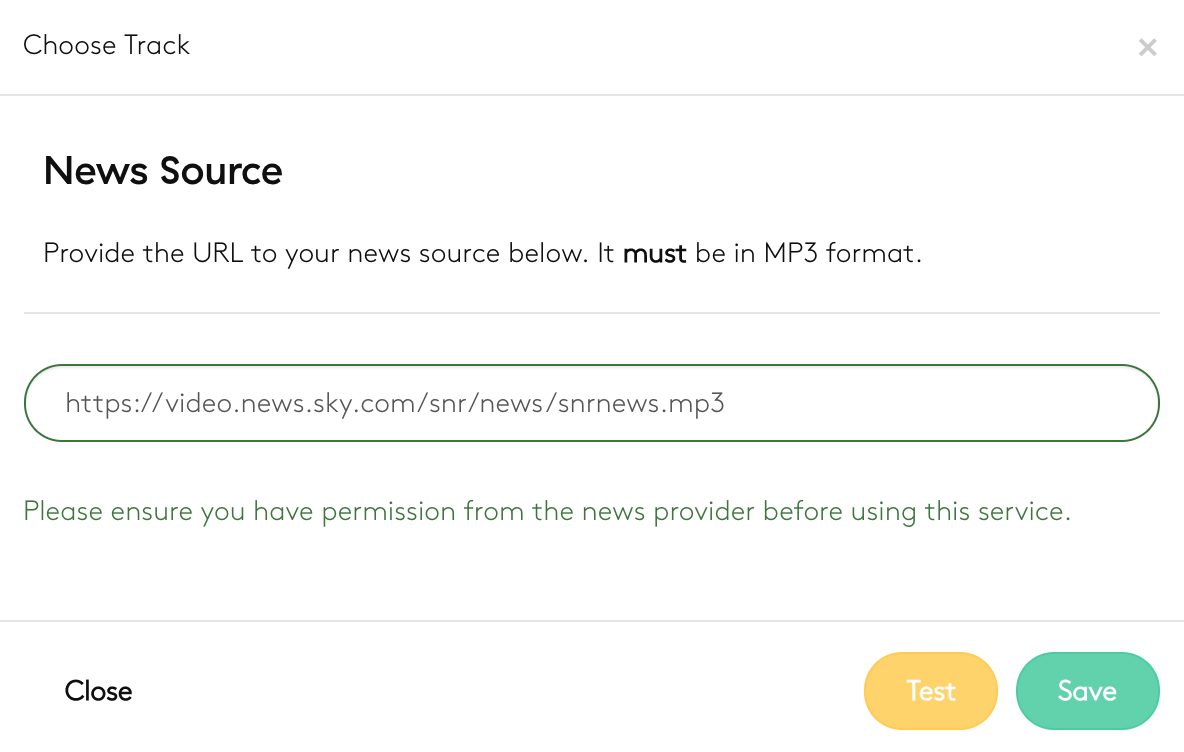Focus the field showing the sky.com URL
This screenshot has height=752, width=1184.
click(591, 403)
